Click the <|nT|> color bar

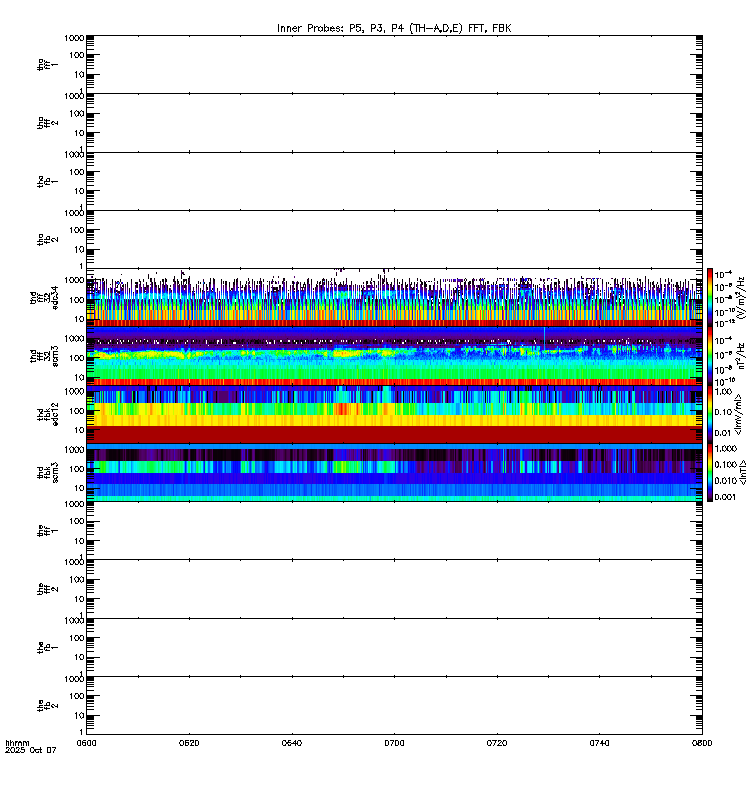710,472
